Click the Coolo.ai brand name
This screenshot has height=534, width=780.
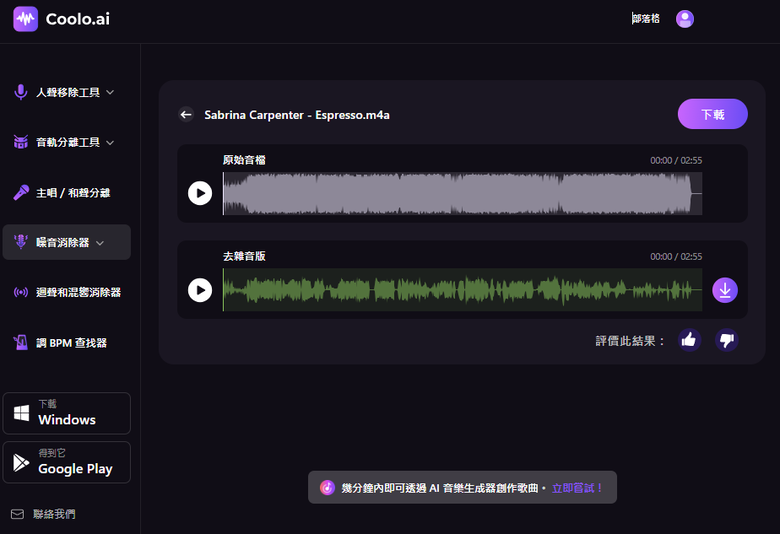click(78, 19)
